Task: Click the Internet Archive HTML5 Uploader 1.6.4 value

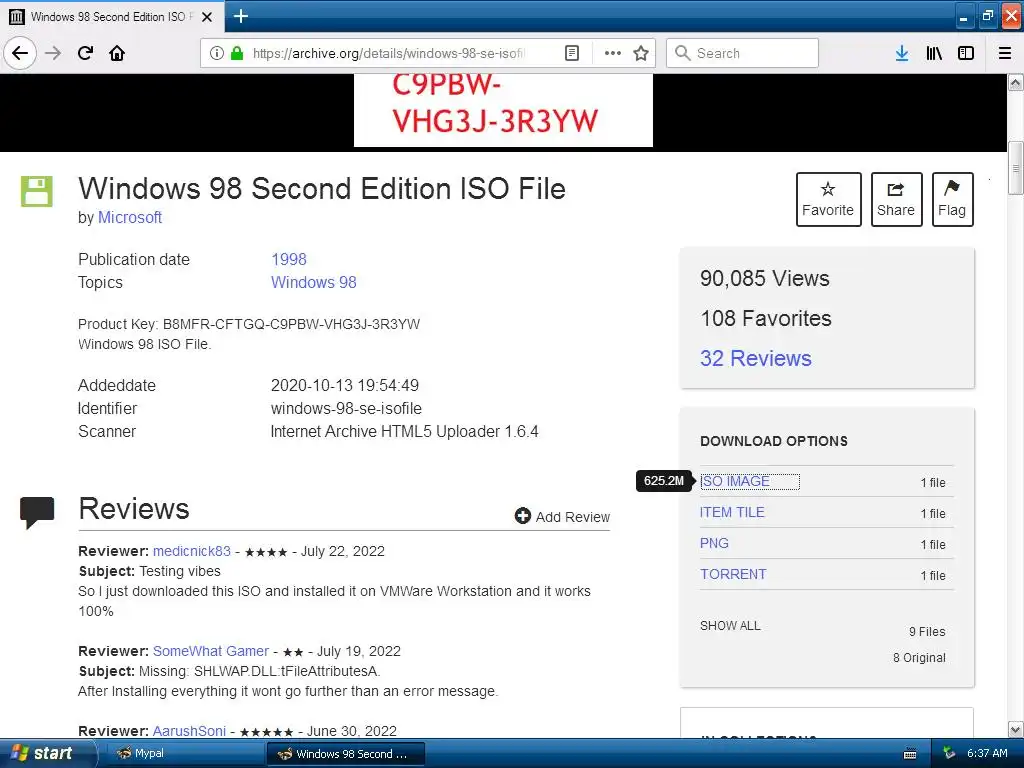Action: (404, 431)
